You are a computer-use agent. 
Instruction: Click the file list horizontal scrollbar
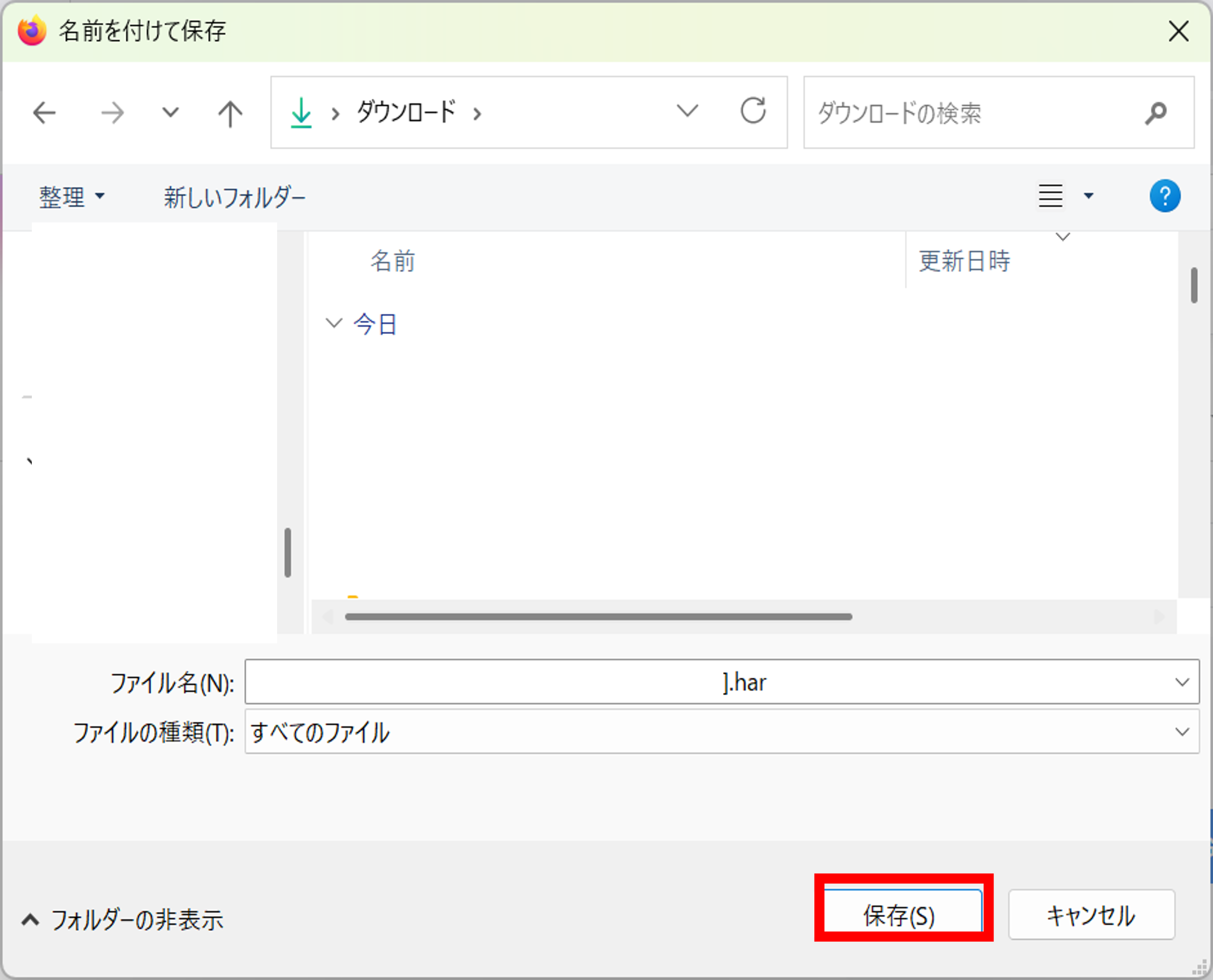[x=598, y=616]
